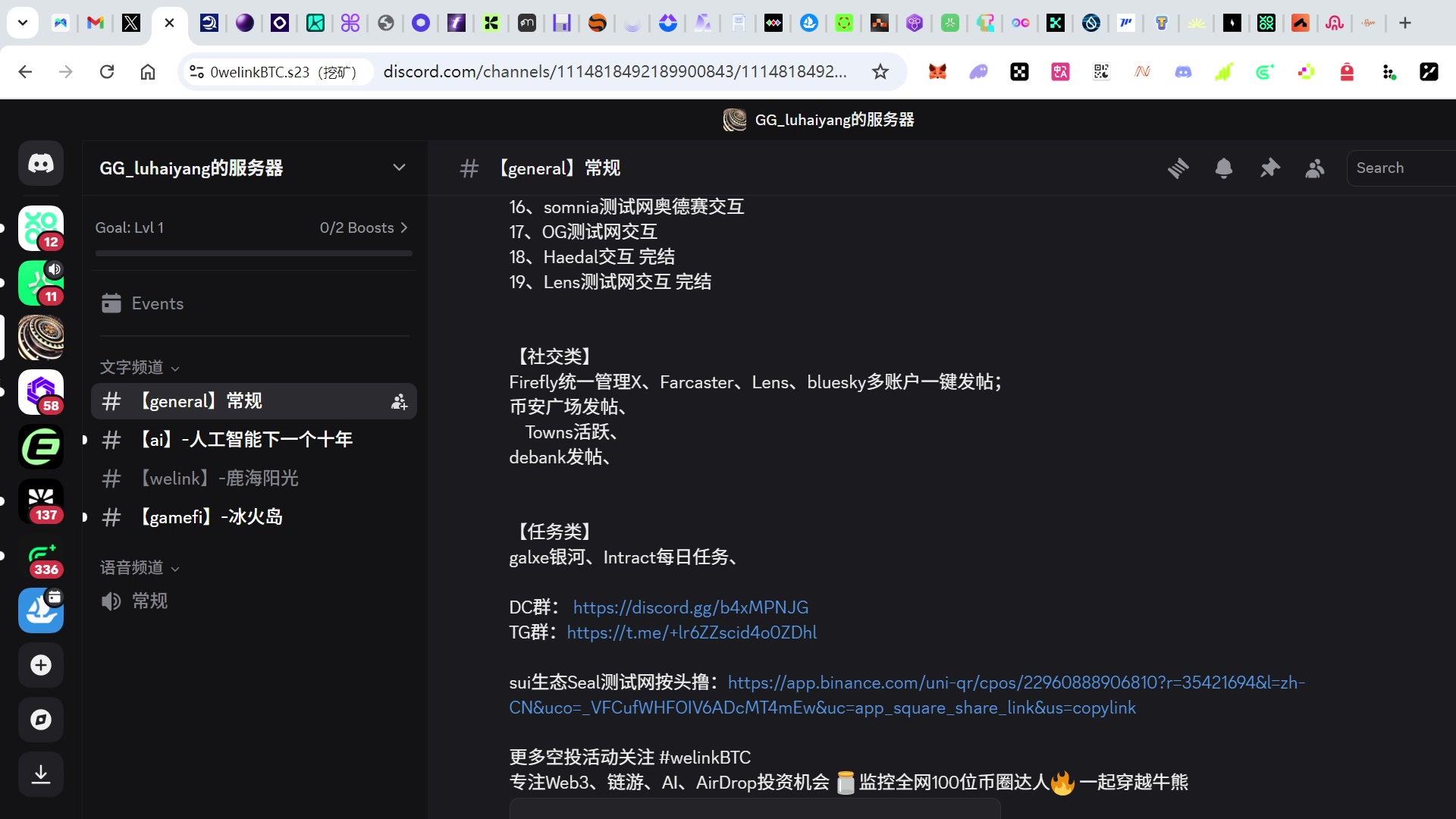Click the discord.com address bar URL
Viewport: 1456px width, 819px height.
(x=615, y=72)
